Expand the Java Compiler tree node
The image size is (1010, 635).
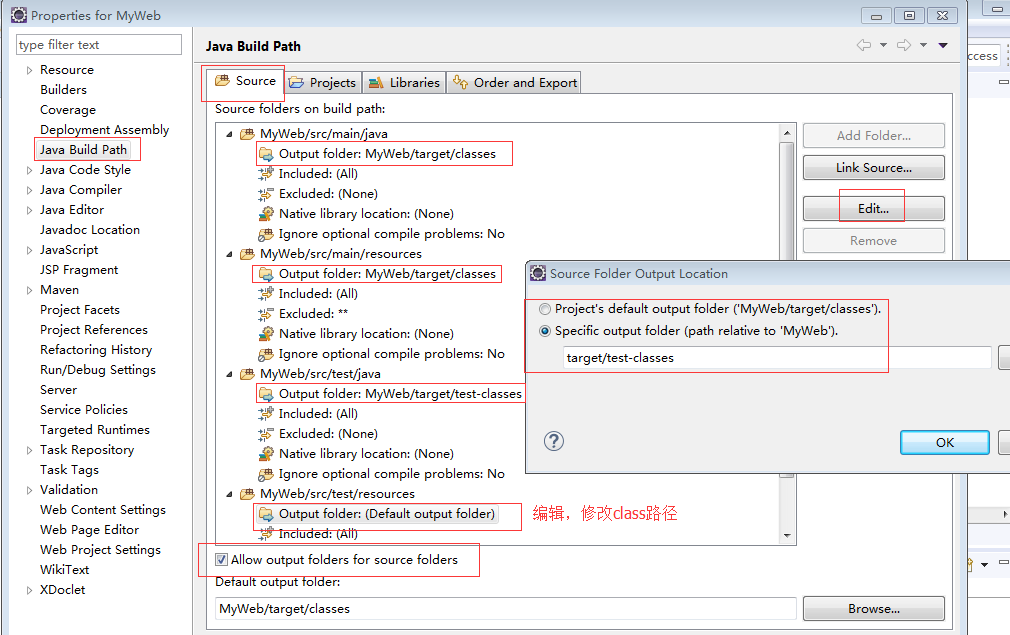(x=30, y=190)
